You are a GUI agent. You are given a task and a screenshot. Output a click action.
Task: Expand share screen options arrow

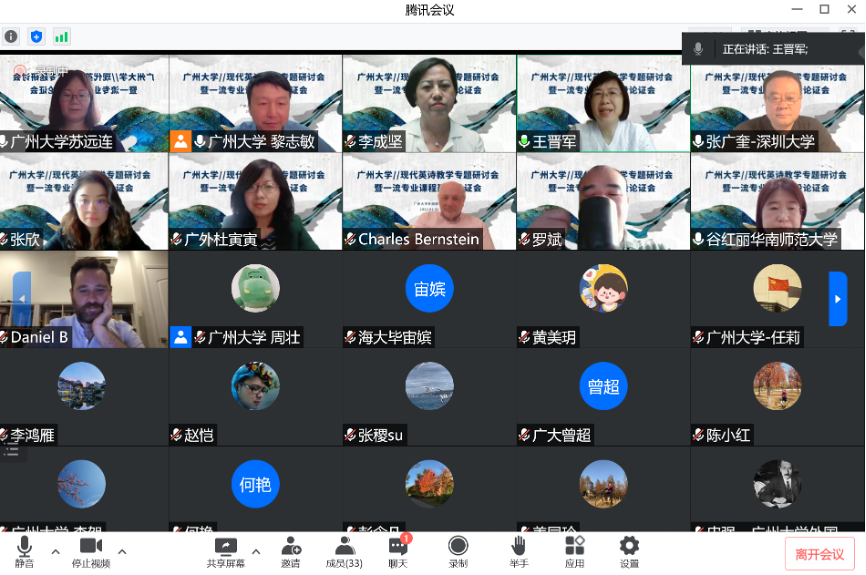[x=256, y=551]
